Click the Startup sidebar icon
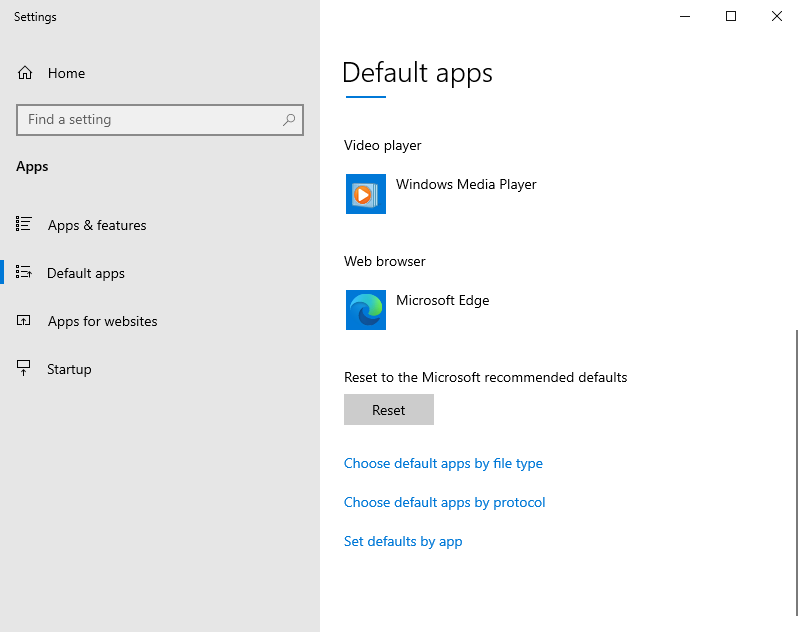Screen dimensions: 800x632 23,368
